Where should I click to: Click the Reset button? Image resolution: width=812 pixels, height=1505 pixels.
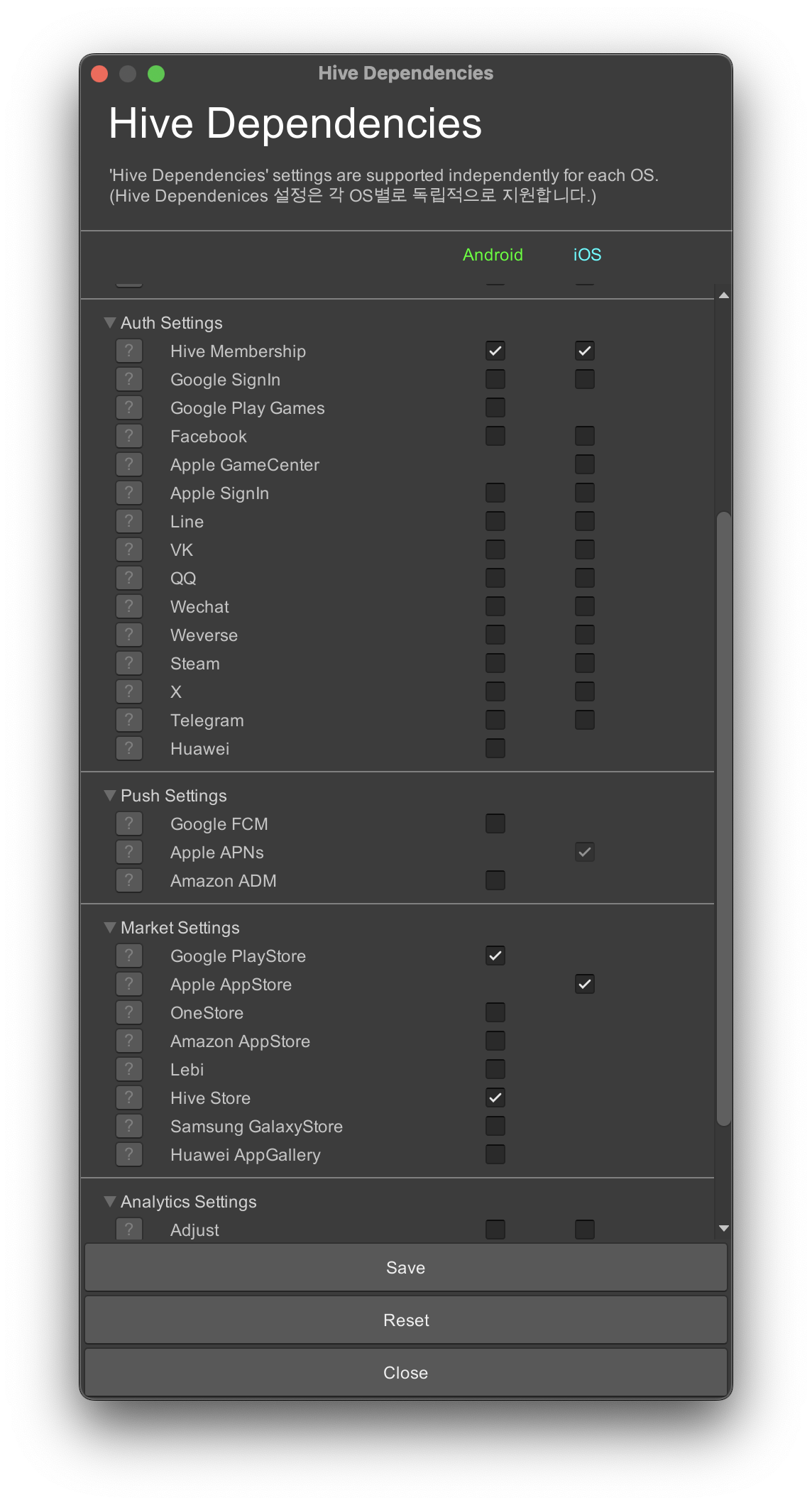coord(406,1320)
